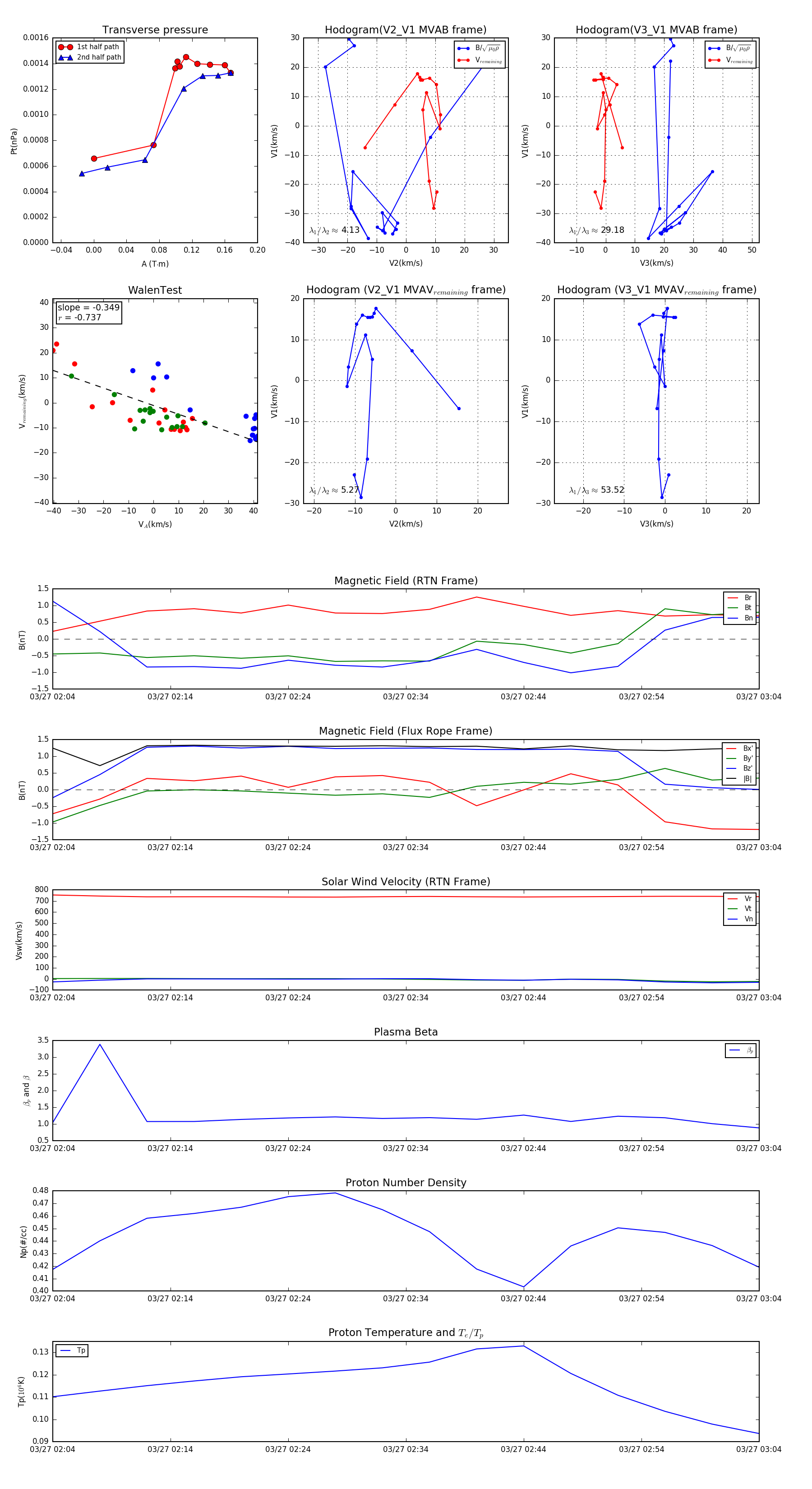Click the "Bt" legend entry
Screen dimensions: 812x1489
click(740, 607)
